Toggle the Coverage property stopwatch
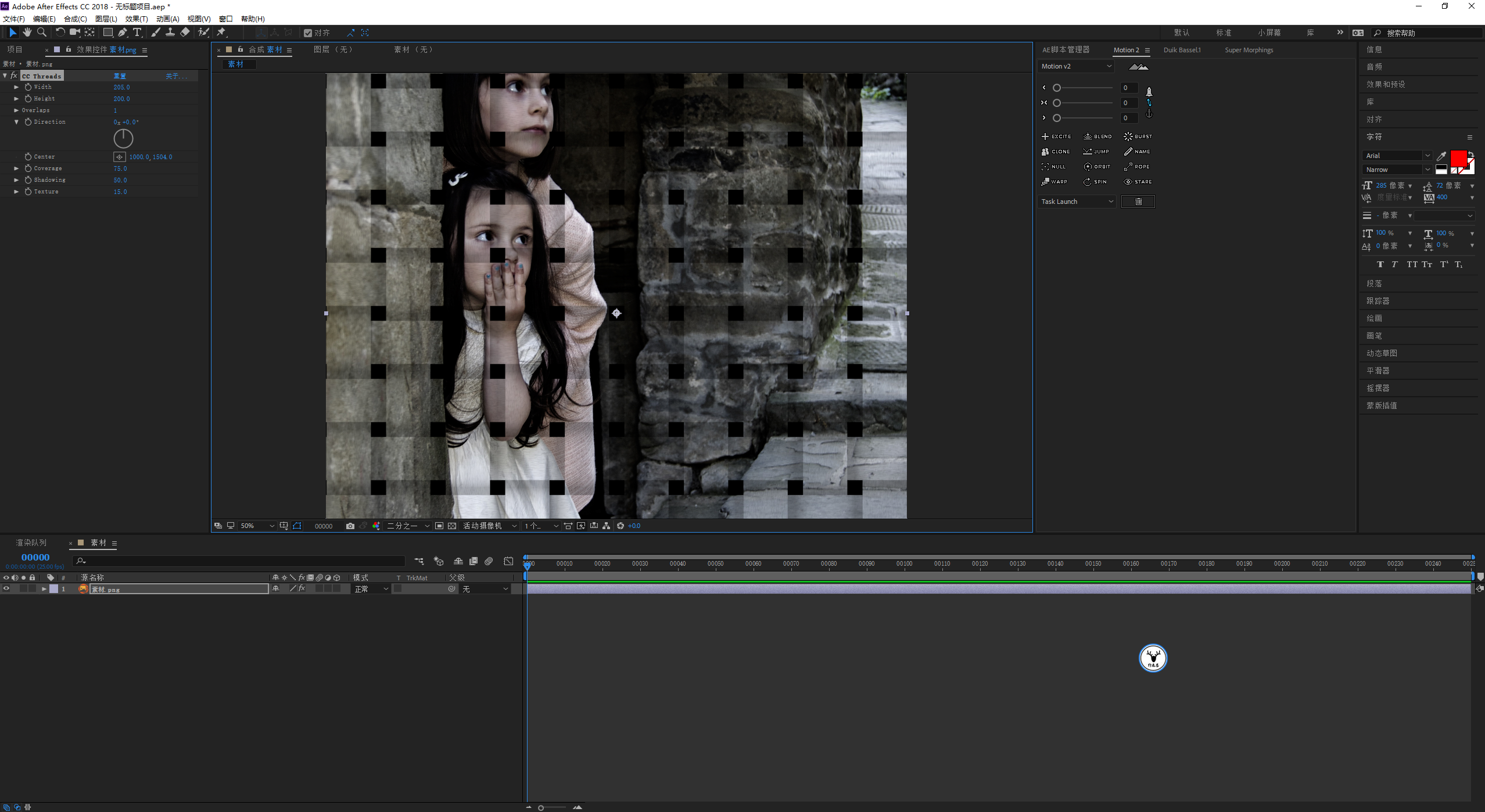This screenshot has height=812, width=1485. (x=28, y=168)
